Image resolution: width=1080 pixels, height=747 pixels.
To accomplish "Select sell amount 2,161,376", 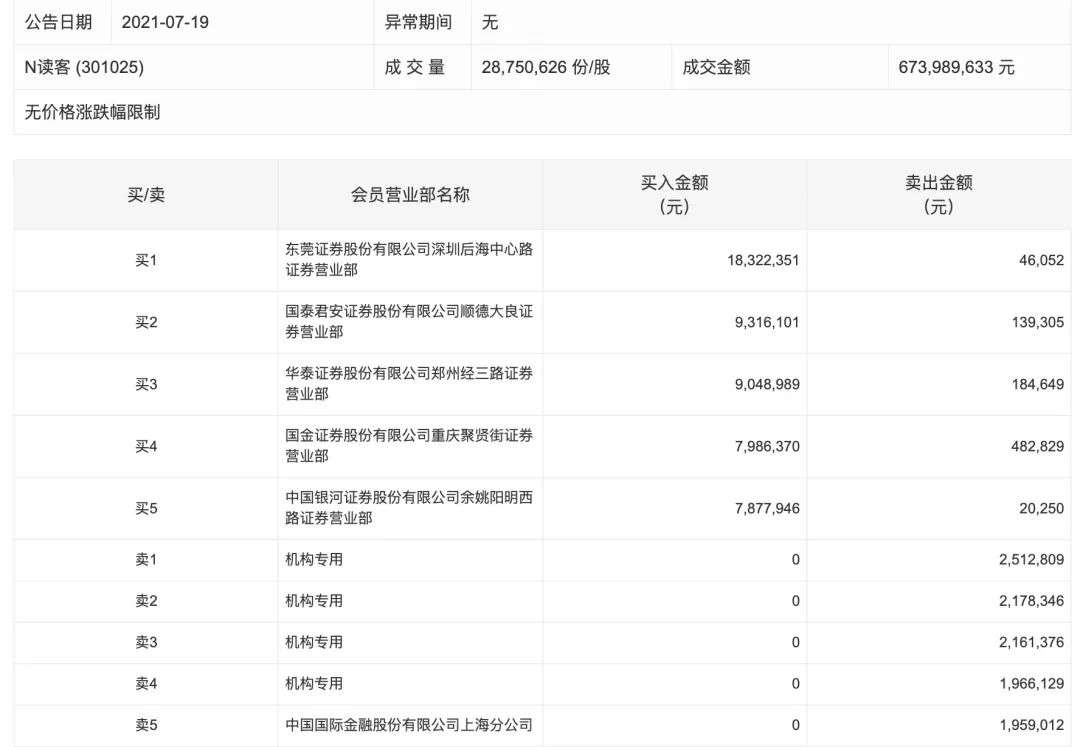I will point(1032,642).
